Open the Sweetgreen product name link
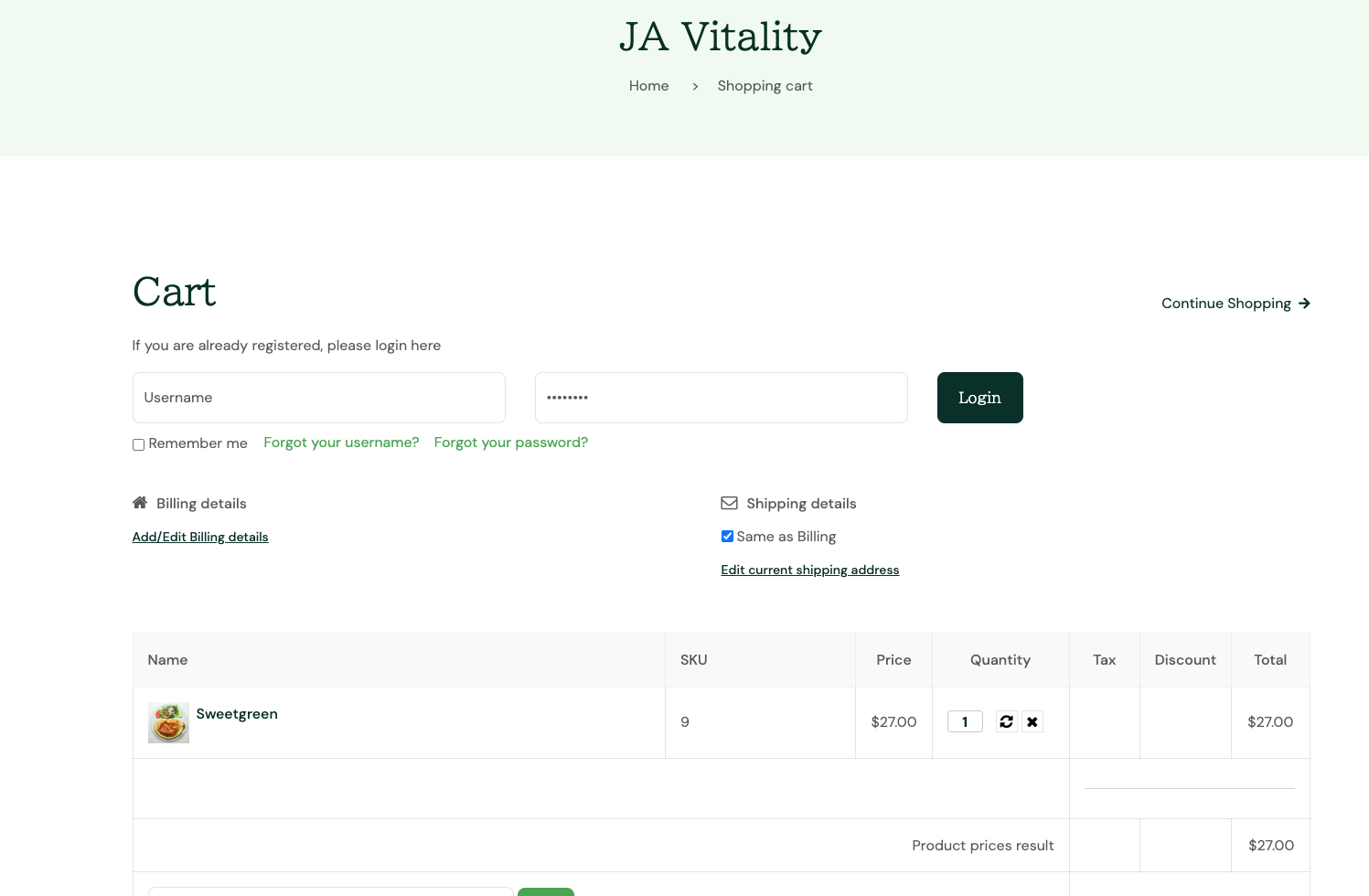Image resolution: width=1369 pixels, height=896 pixels. click(x=237, y=714)
